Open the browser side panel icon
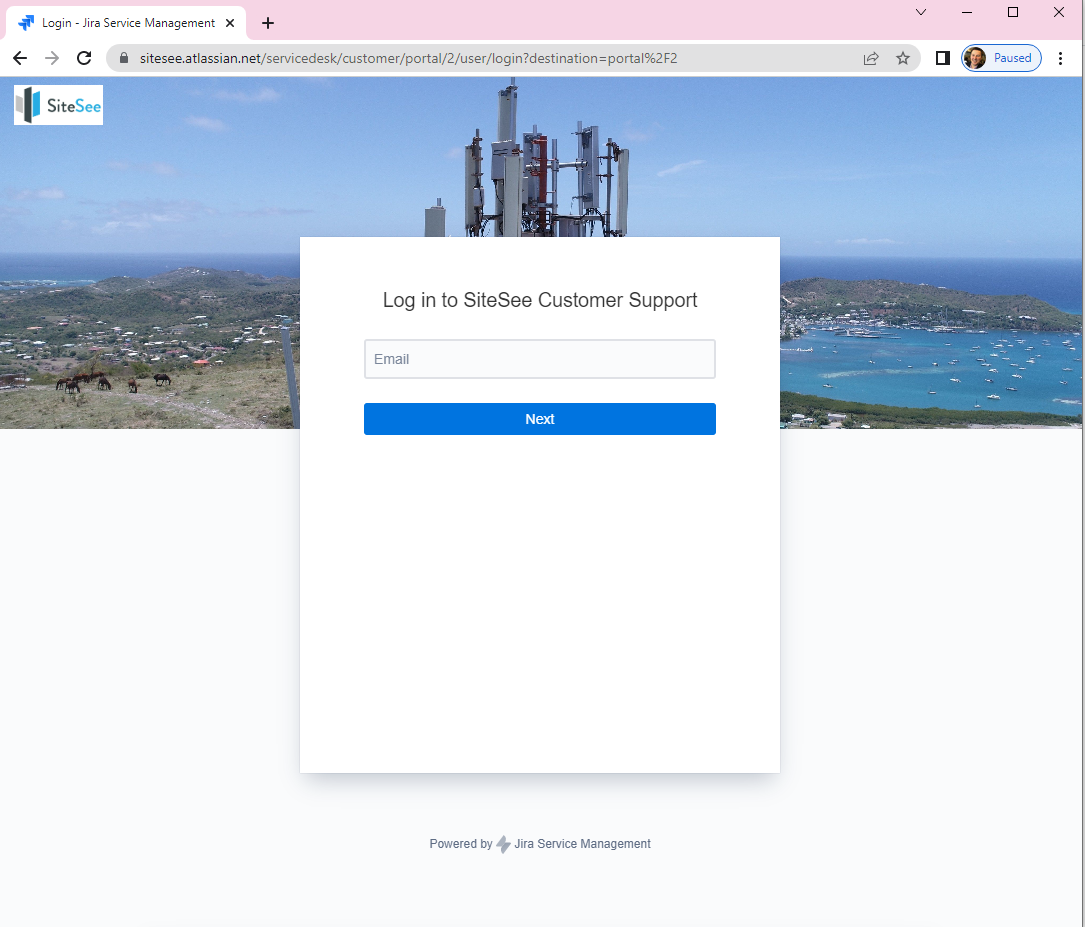 click(x=942, y=58)
